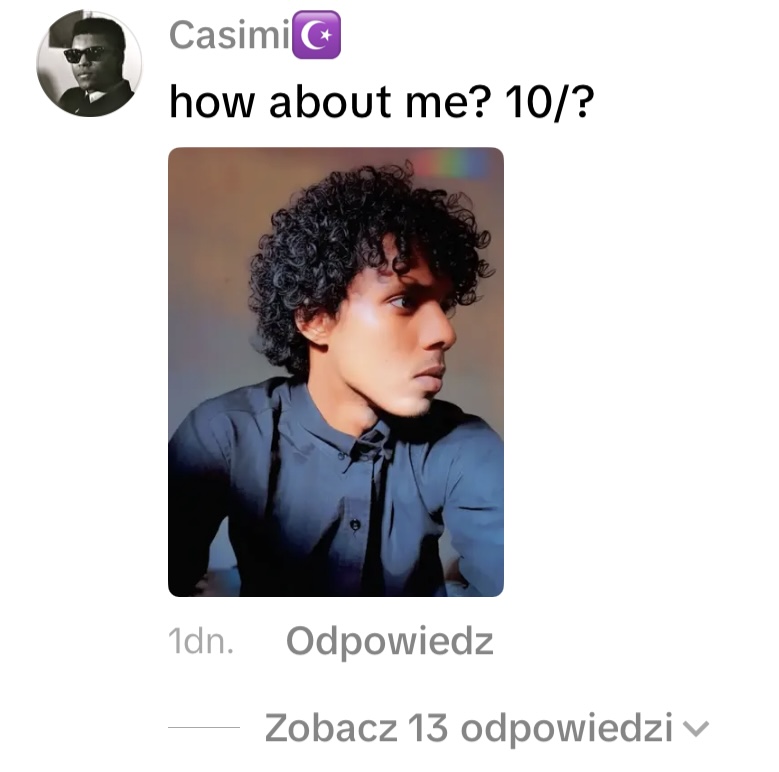View the attached curly-haired man photo
Screen dimensions: 779x772
tap(336, 372)
